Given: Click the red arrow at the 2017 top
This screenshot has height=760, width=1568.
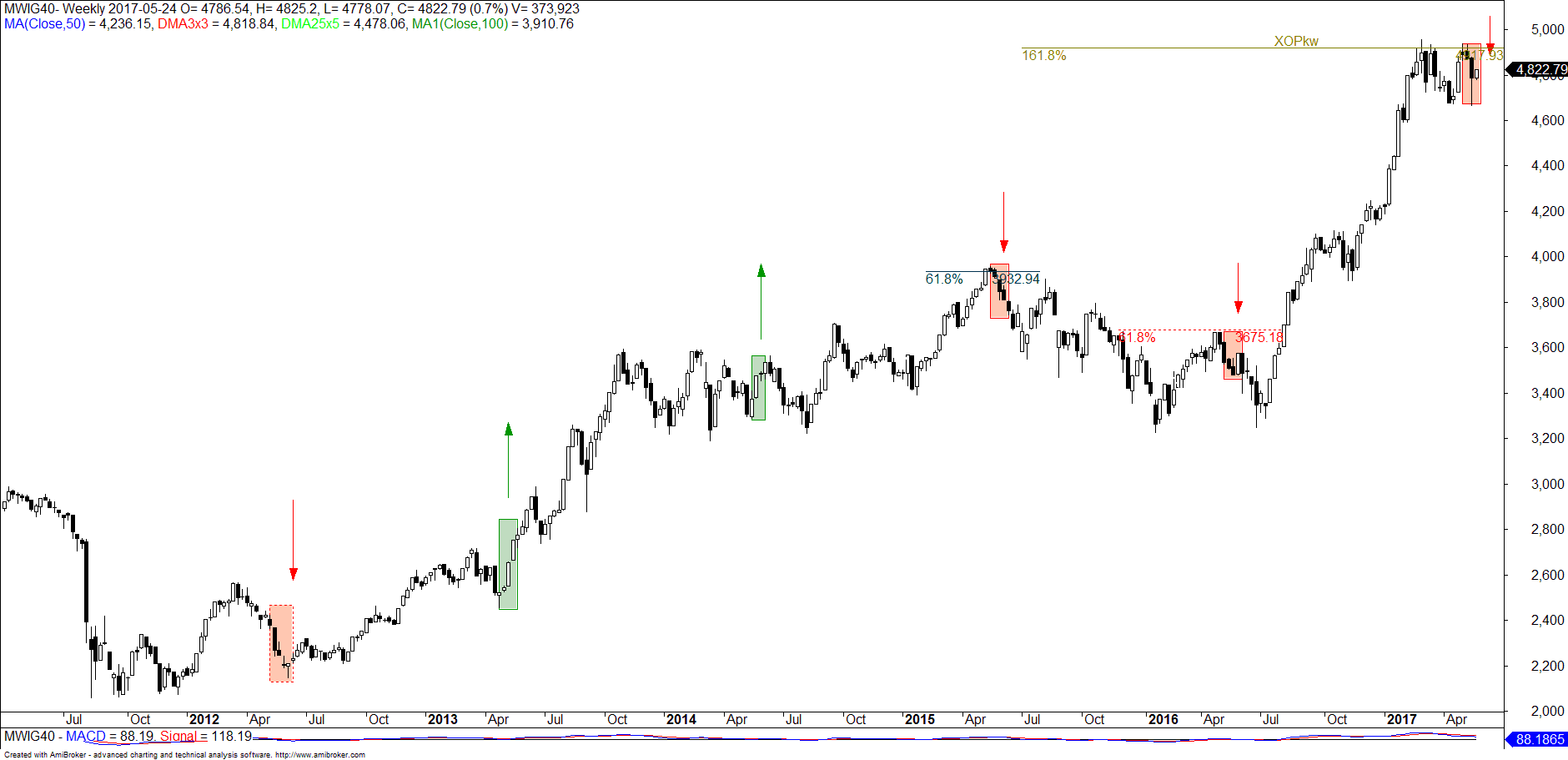Looking at the screenshot, I should (x=1490, y=33).
